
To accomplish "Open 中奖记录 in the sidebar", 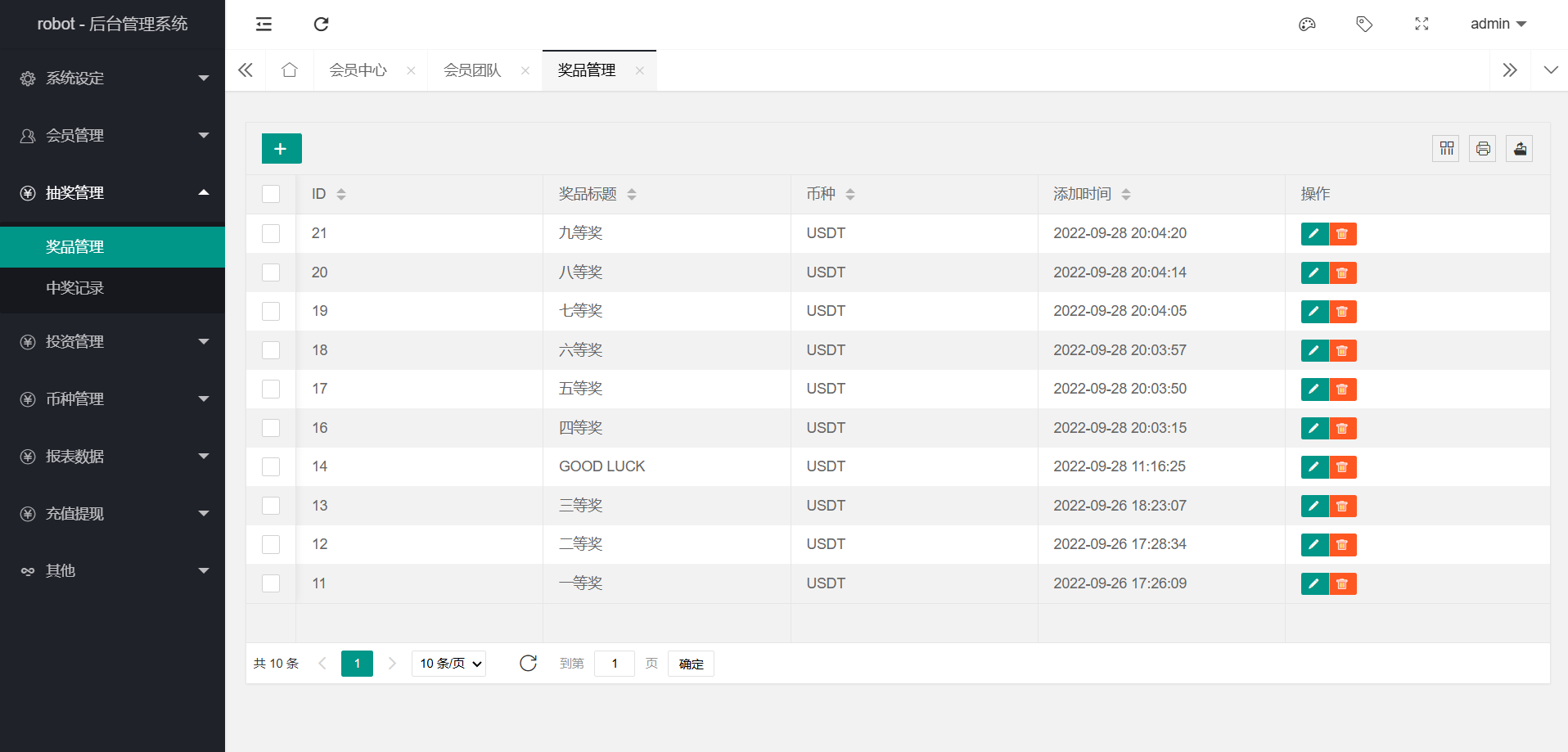I will [x=75, y=288].
